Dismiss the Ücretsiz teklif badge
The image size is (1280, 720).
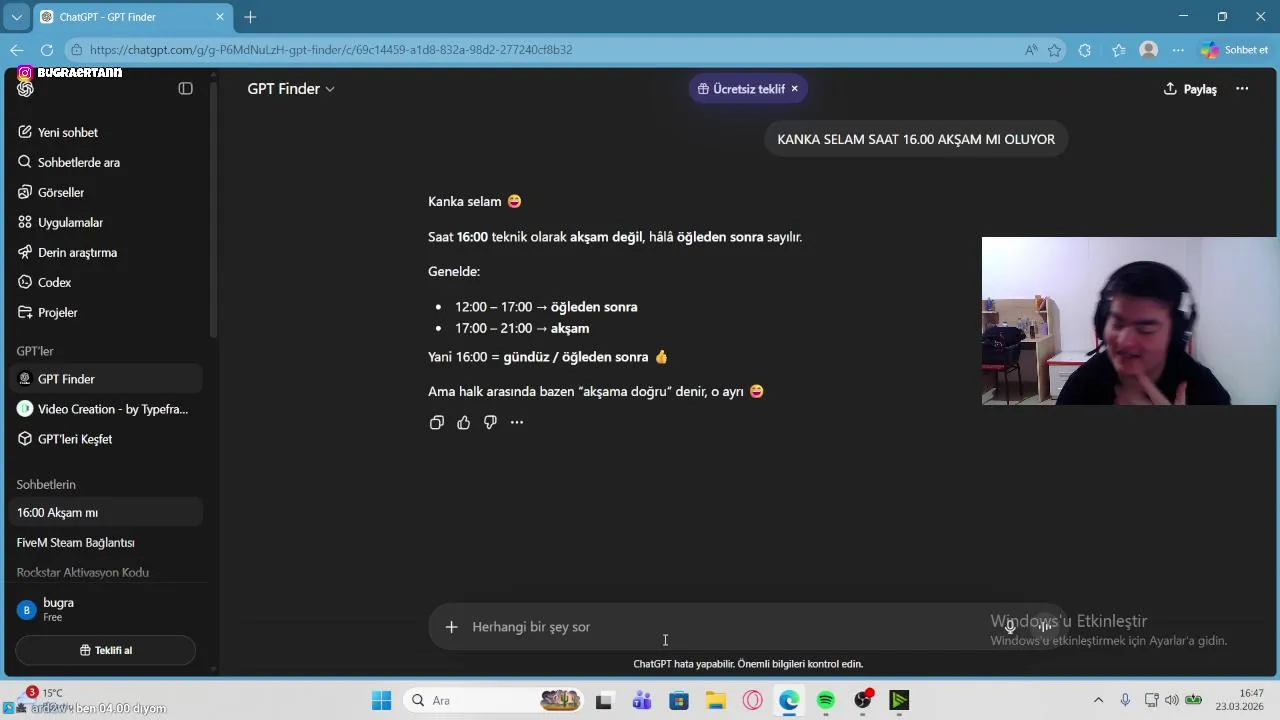[795, 89]
